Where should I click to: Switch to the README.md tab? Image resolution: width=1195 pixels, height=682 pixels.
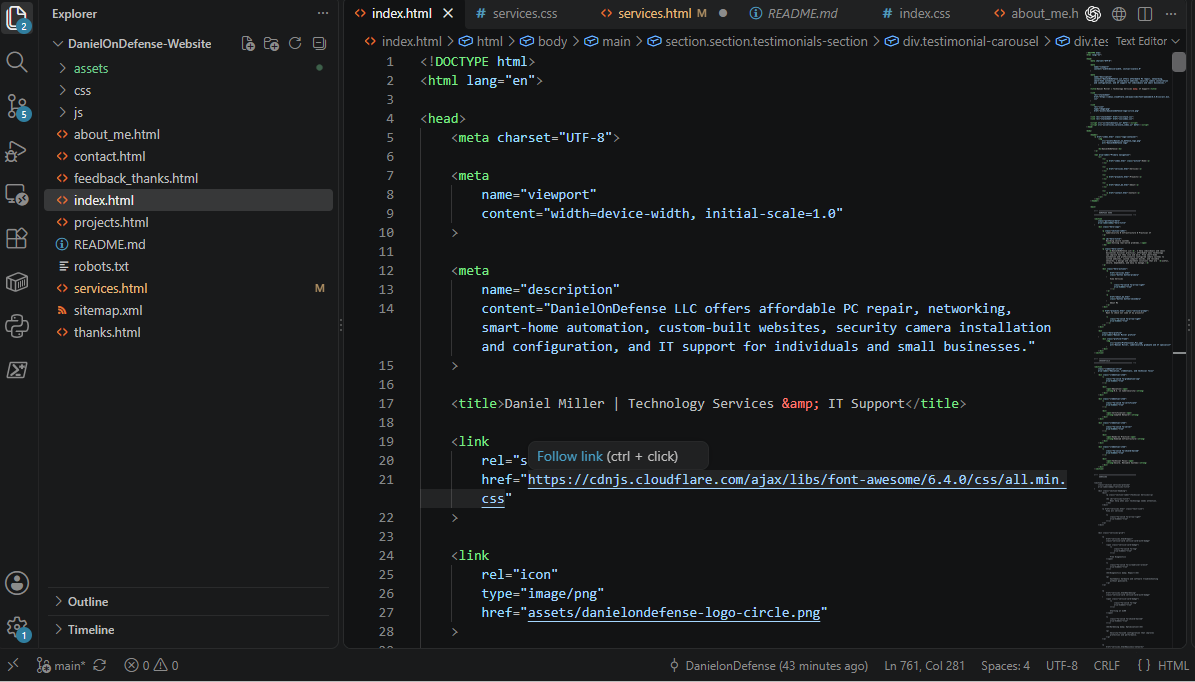[x=793, y=14]
